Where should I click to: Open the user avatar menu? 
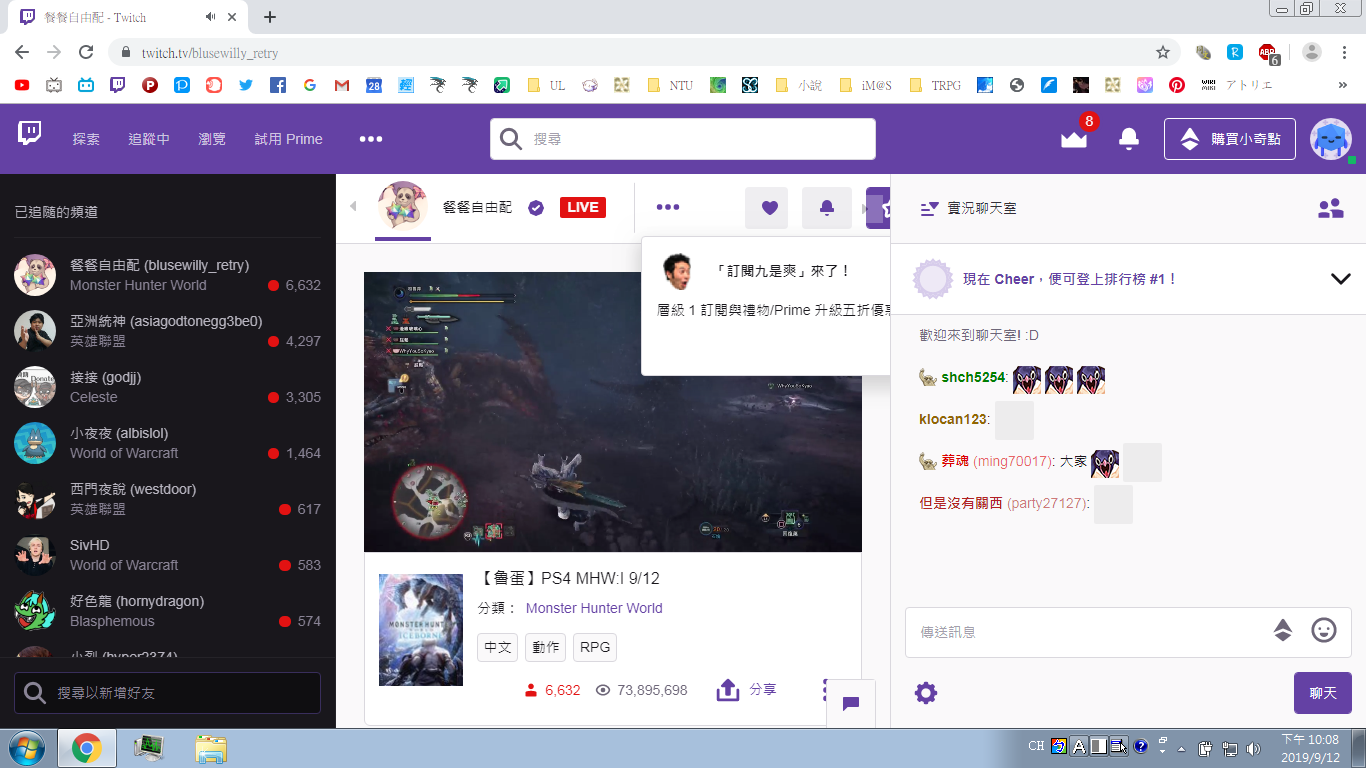(1331, 139)
